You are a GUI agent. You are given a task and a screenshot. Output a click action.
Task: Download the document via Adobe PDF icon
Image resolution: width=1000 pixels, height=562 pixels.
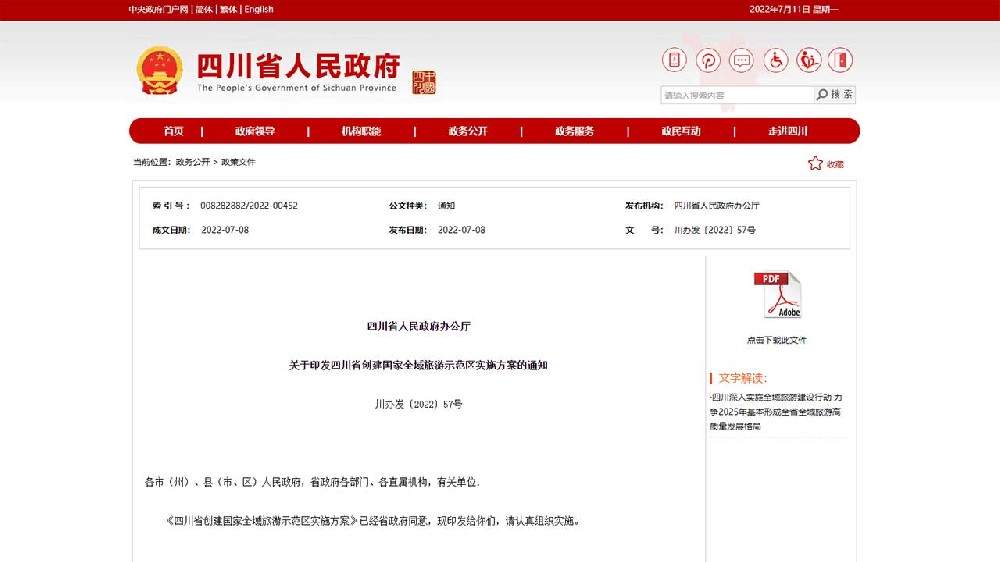click(x=777, y=296)
